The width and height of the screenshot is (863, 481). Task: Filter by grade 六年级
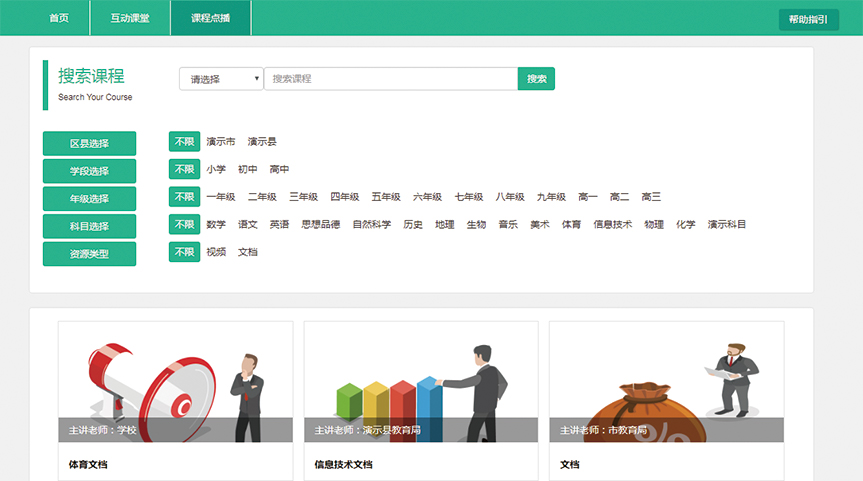coord(427,196)
